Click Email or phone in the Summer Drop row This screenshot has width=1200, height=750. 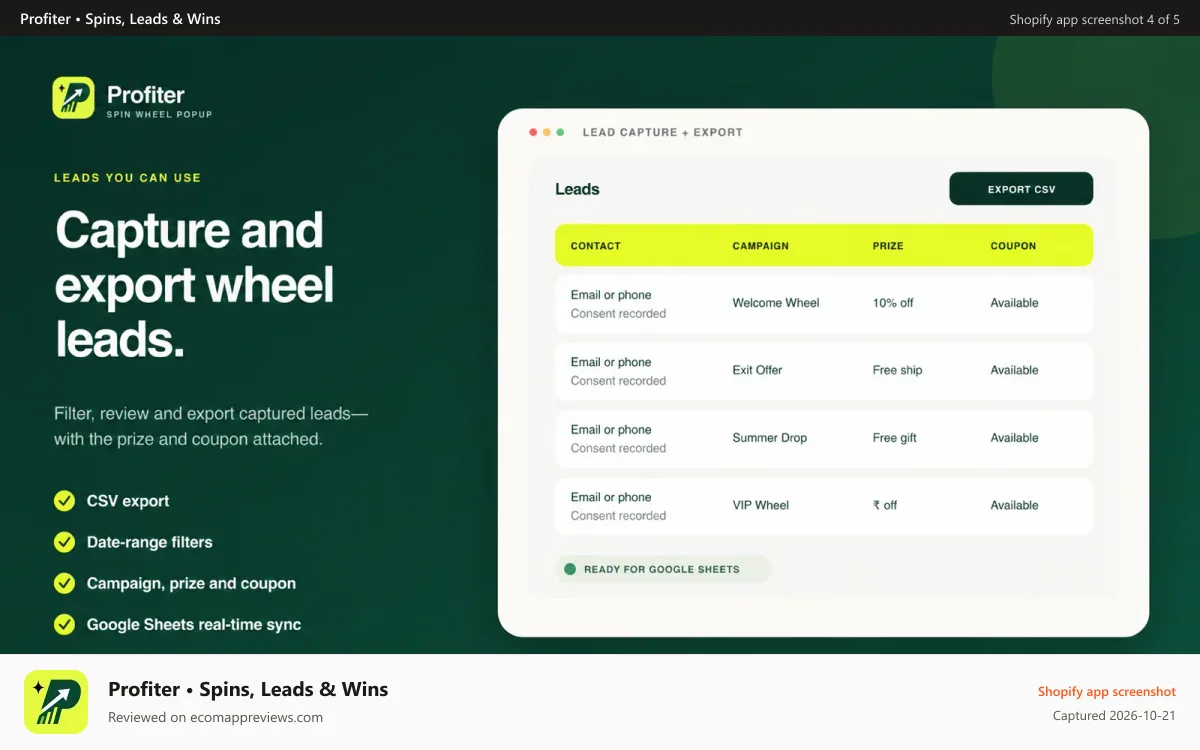coord(611,430)
